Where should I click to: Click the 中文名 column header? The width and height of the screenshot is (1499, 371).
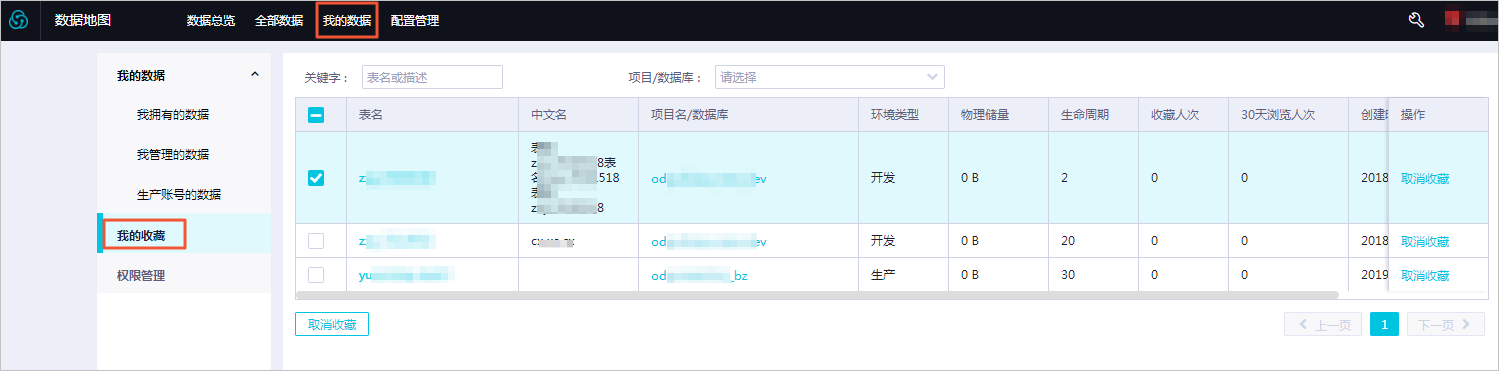pos(549,115)
